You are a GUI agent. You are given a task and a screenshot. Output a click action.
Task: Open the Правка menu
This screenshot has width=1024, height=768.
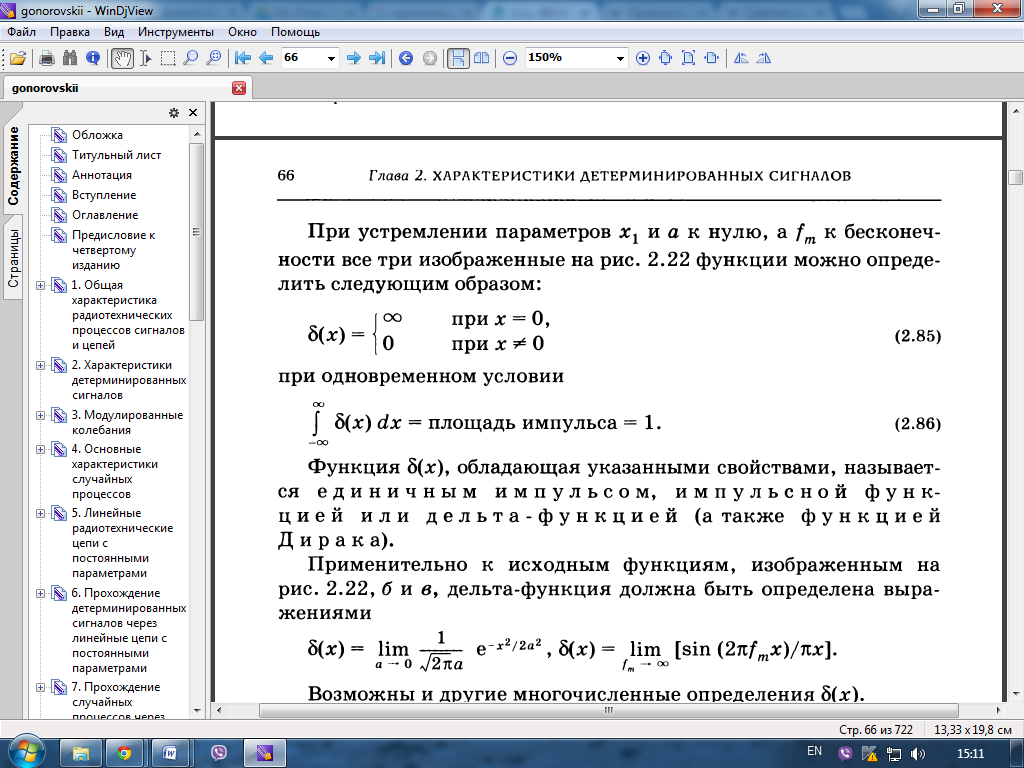[x=70, y=32]
